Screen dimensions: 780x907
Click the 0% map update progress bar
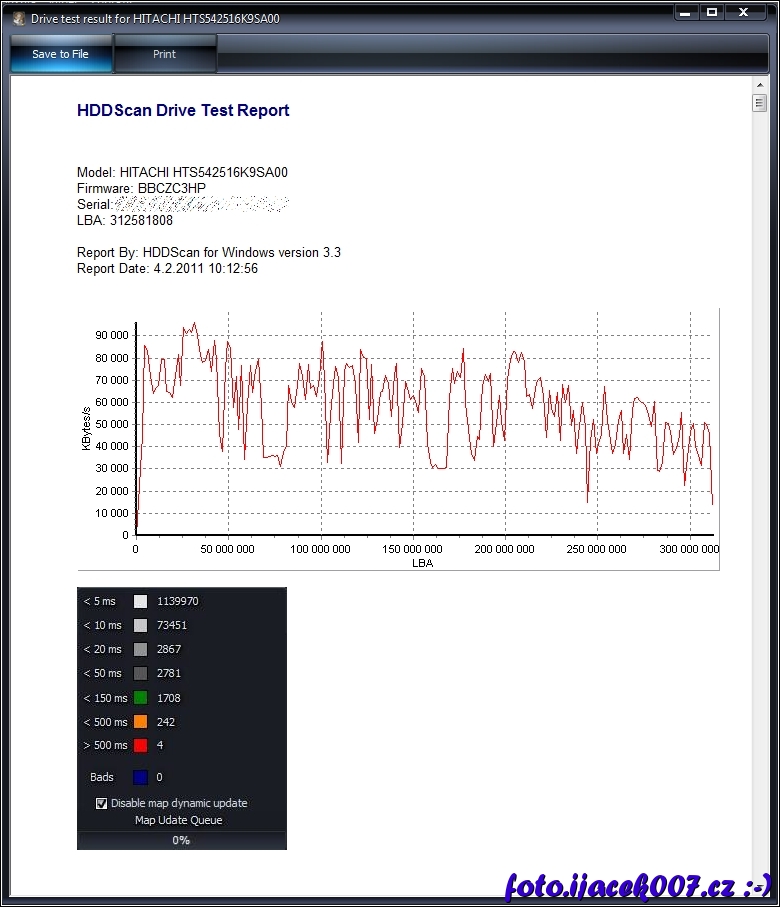click(181, 840)
